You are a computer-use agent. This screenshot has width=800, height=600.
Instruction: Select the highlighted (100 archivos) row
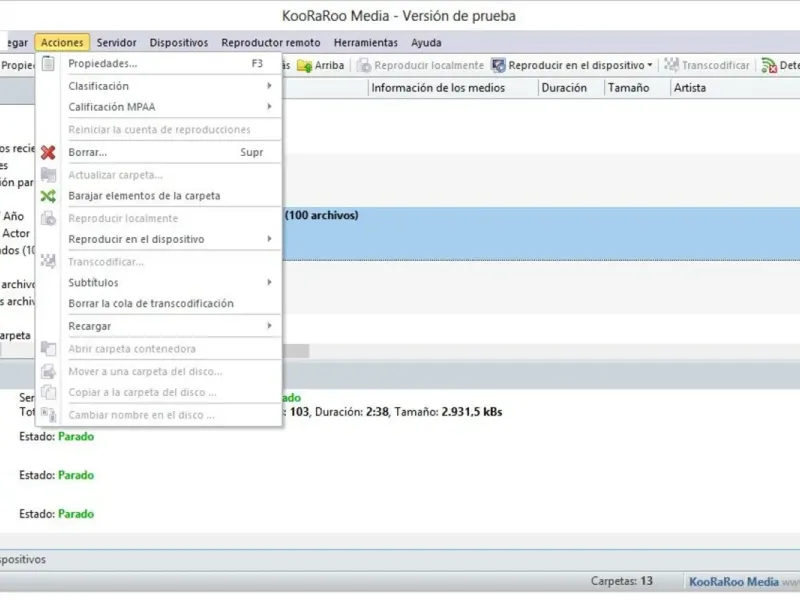coord(541,234)
